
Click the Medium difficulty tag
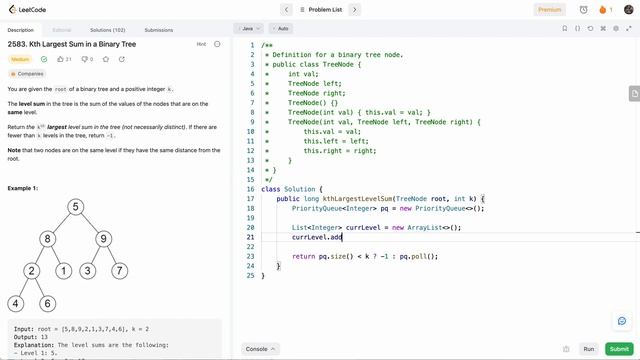click(20, 59)
